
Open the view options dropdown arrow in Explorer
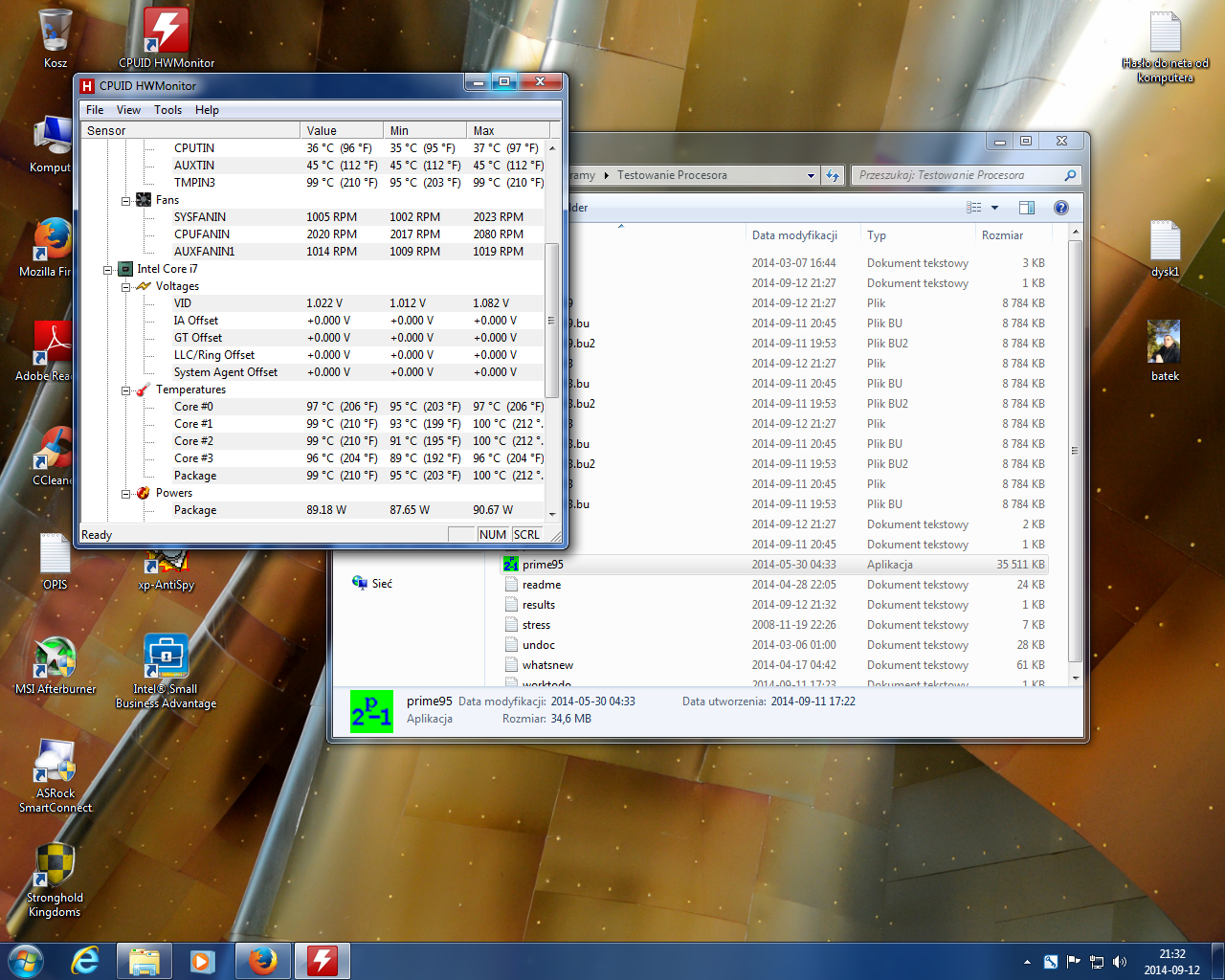994,208
